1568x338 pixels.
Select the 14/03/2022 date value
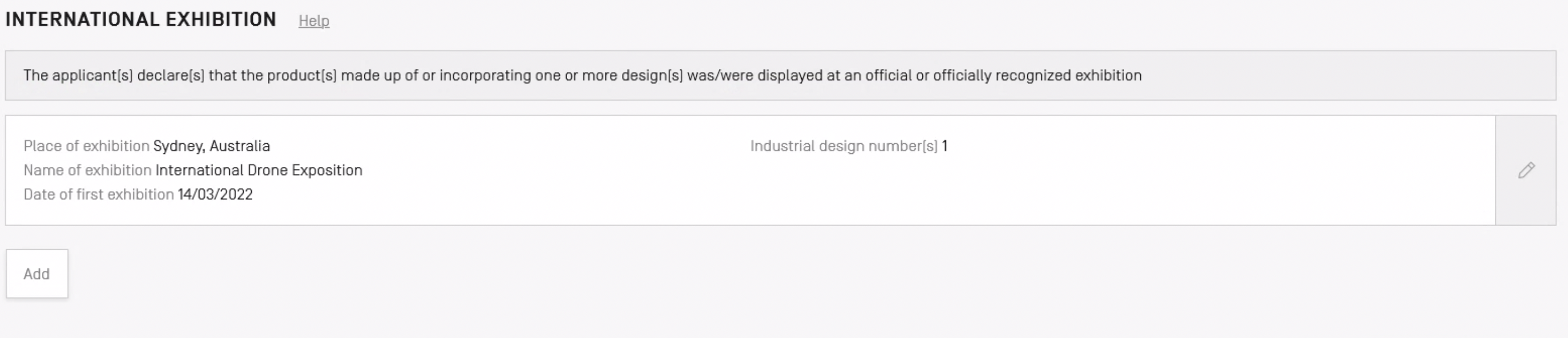point(215,194)
